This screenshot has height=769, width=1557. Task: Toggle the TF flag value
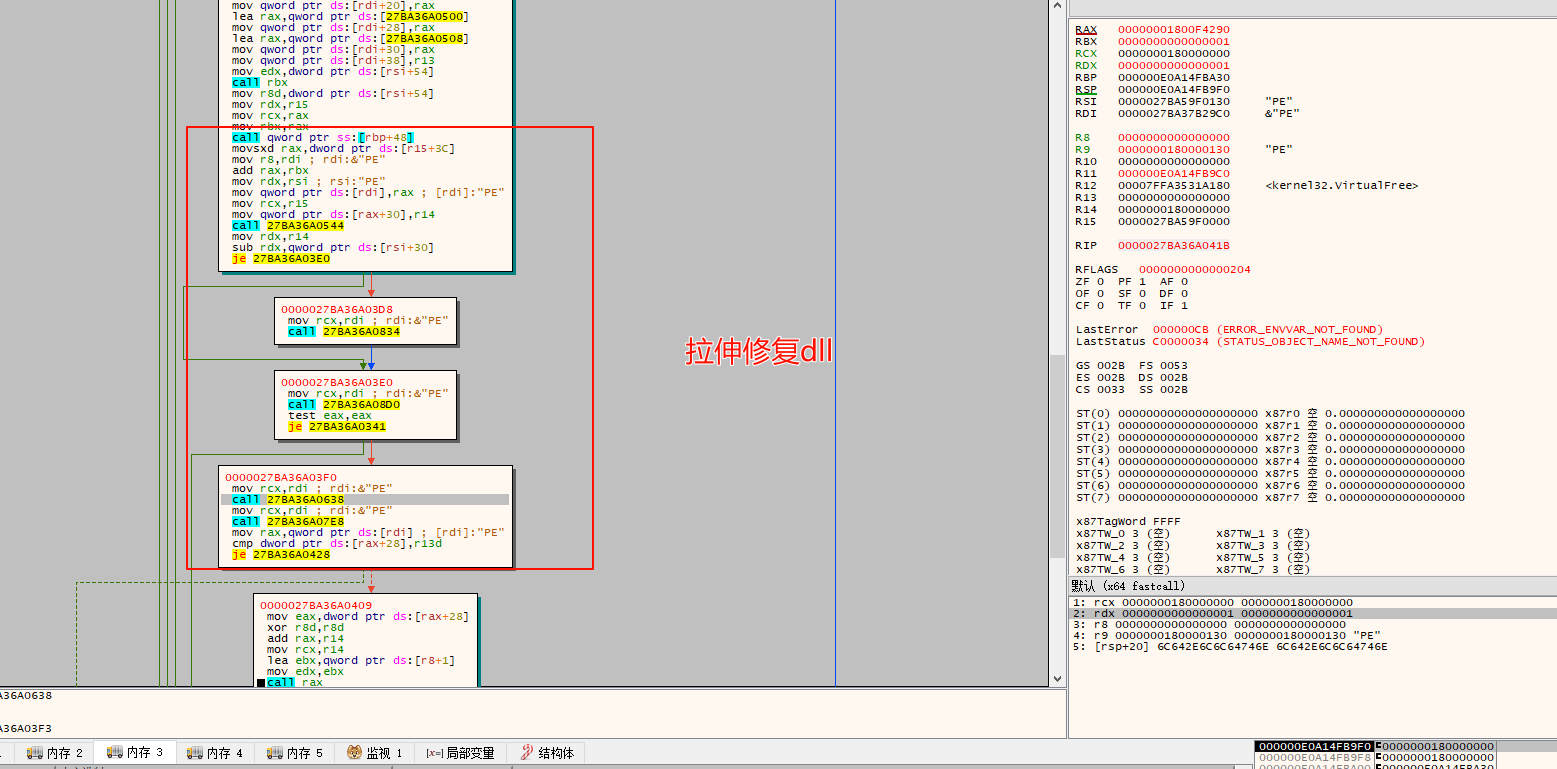pos(1142,306)
